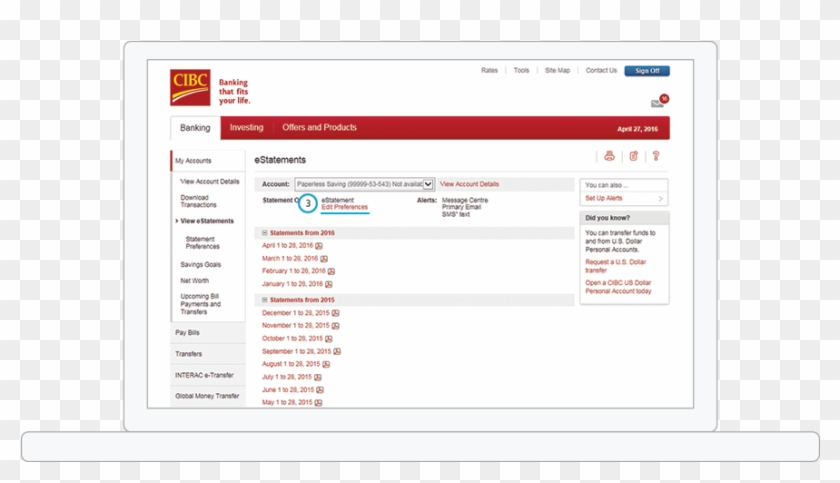
Task: Open the July 1 to 28, 2015 statement
Action: (287, 378)
